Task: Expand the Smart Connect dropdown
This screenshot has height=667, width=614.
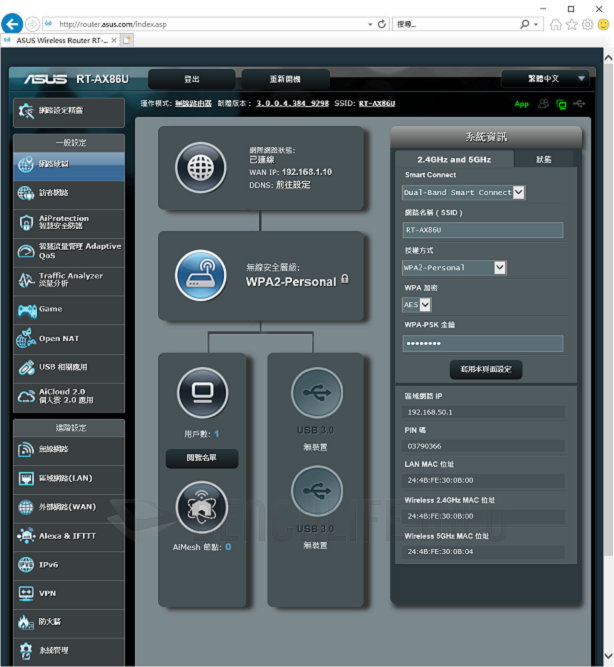Action: pyautogui.click(x=518, y=192)
